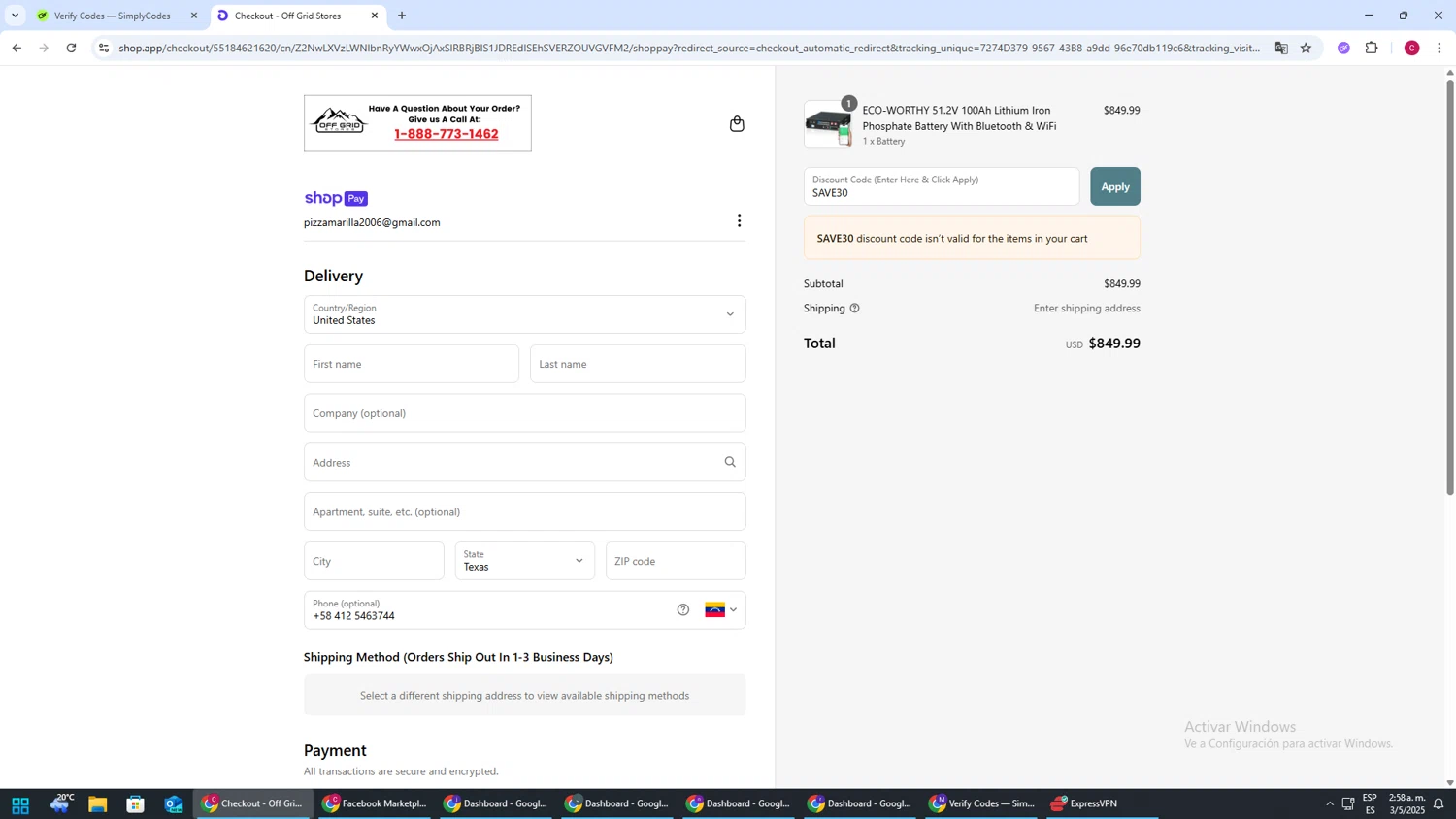
Task: Click the Apply discount button
Action: tap(1115, 186)
